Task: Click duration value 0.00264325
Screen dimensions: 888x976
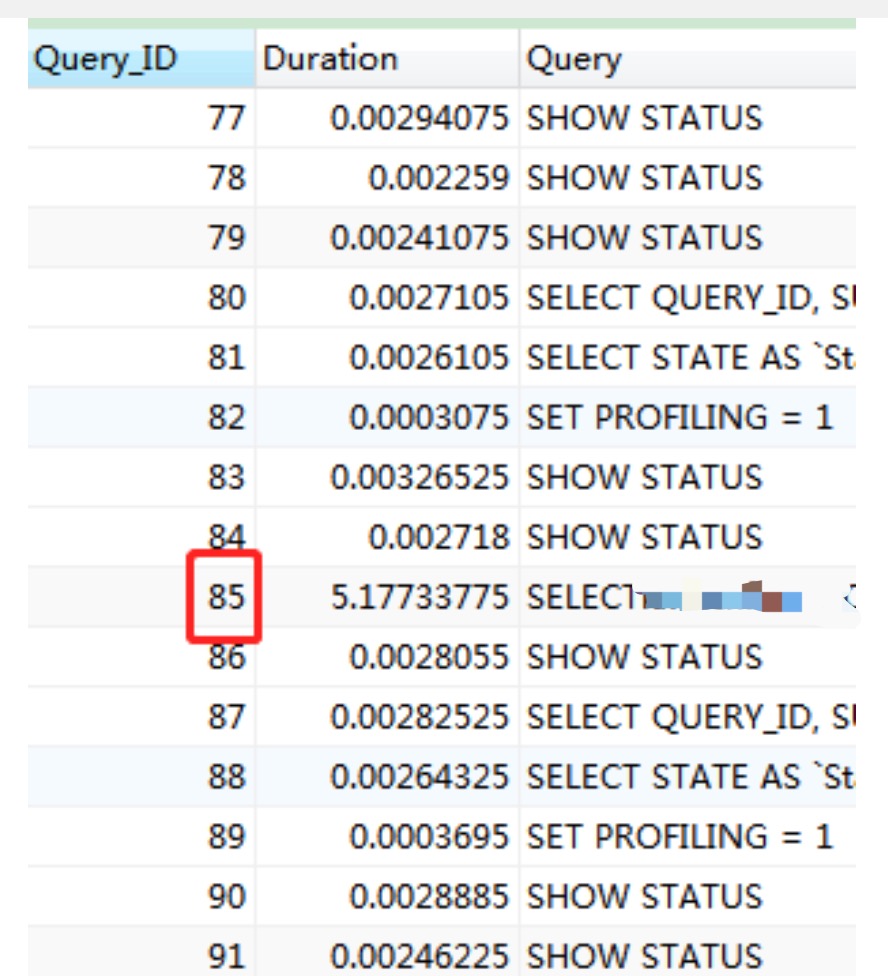Action: coord(419,776)
